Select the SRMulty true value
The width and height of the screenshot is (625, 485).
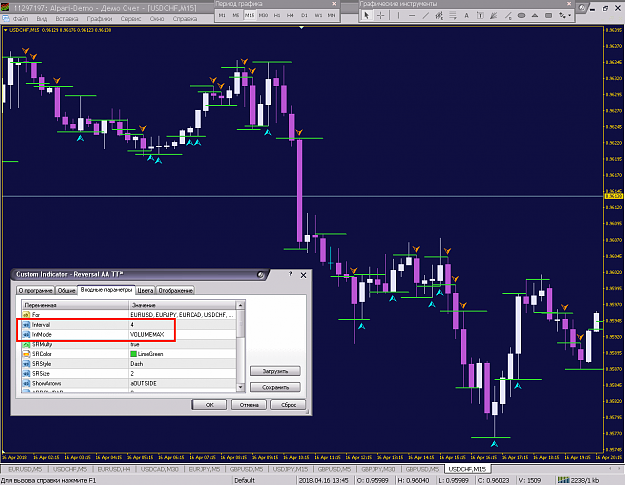coord(183,344)
